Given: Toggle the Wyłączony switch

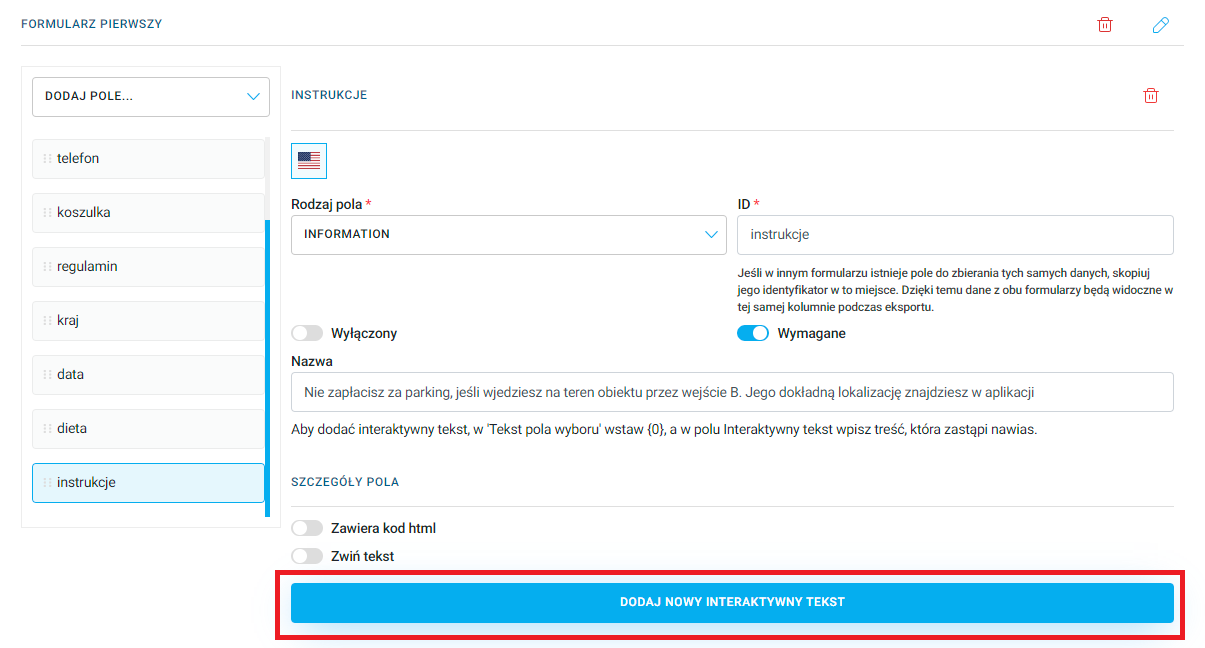Looking at the screenshot, I should [307, 333].
